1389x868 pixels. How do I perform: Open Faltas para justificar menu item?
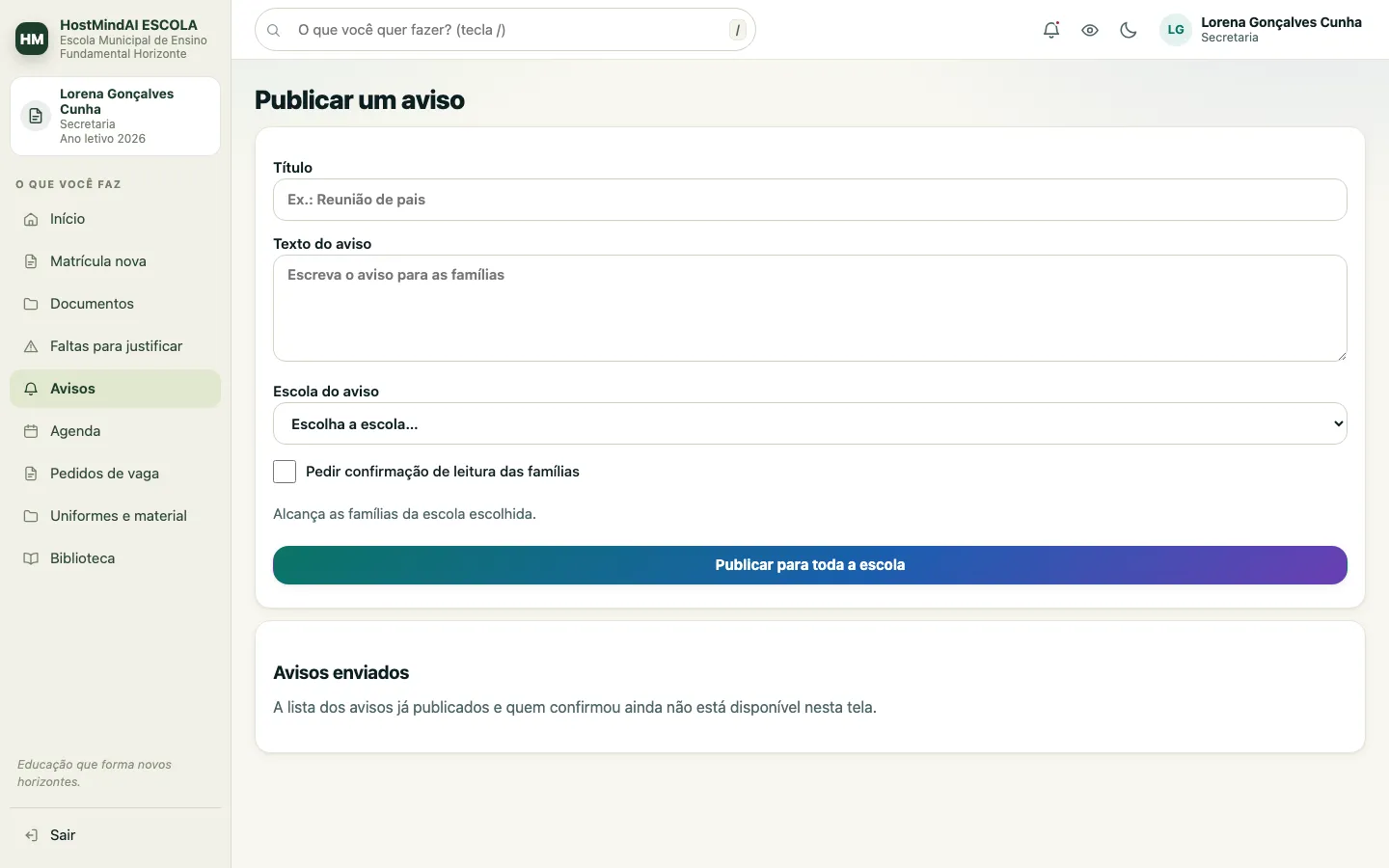tap(116, 346)
